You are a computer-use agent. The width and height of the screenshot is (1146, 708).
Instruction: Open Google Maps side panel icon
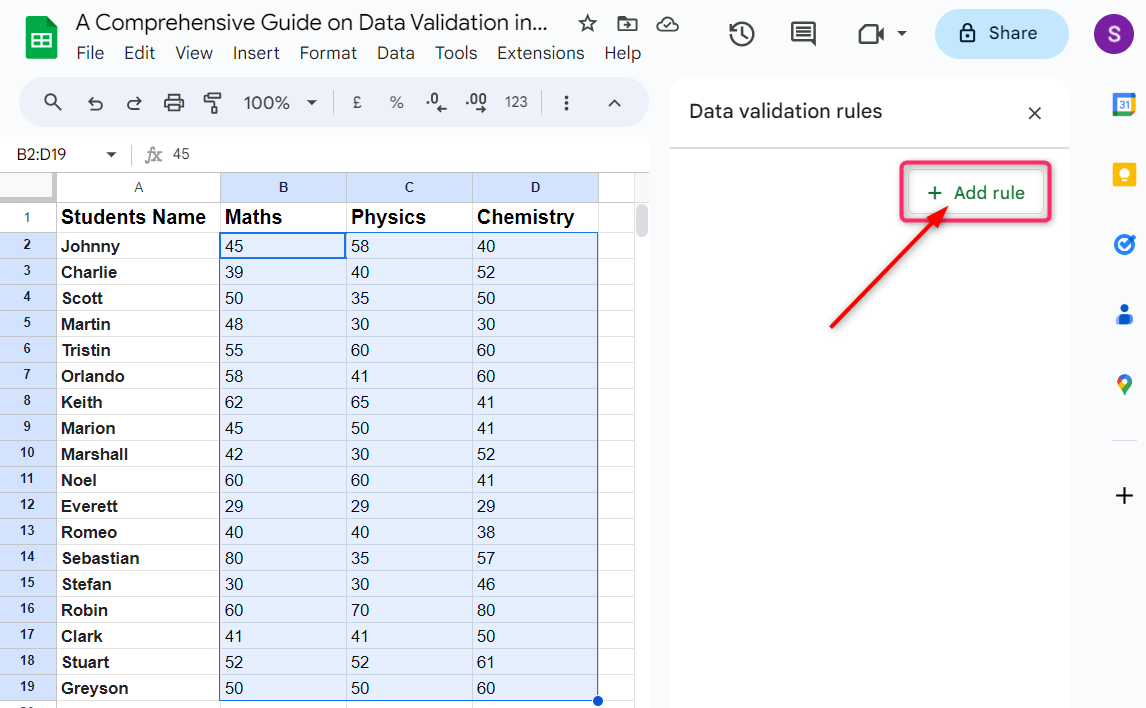click(x=1124, y=384)
